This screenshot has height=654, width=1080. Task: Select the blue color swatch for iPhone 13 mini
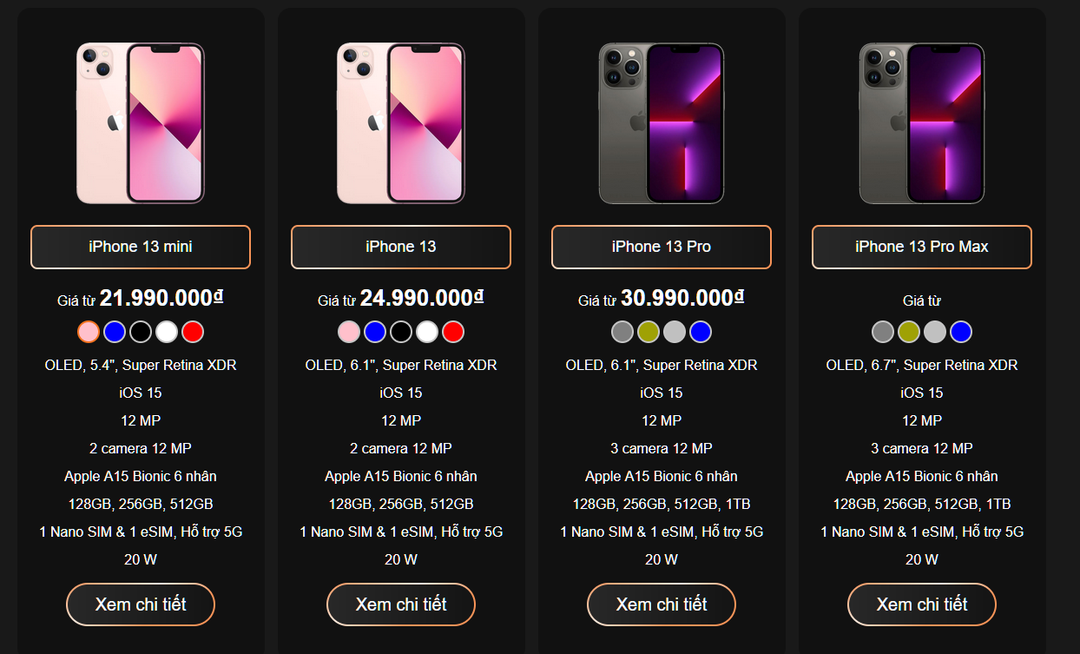tap(113, 331)
